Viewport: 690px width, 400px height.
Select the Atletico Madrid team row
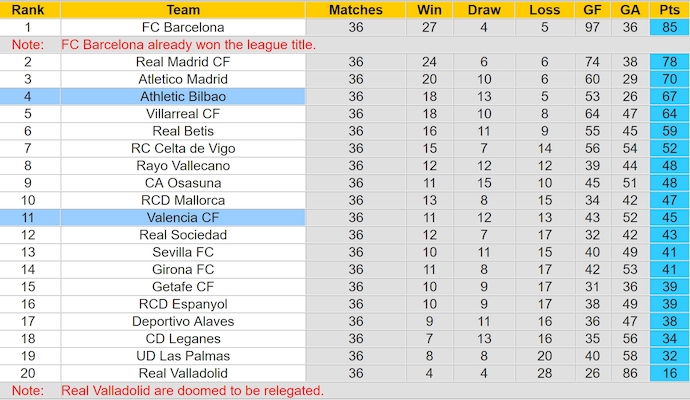click(x=183, y=79)
